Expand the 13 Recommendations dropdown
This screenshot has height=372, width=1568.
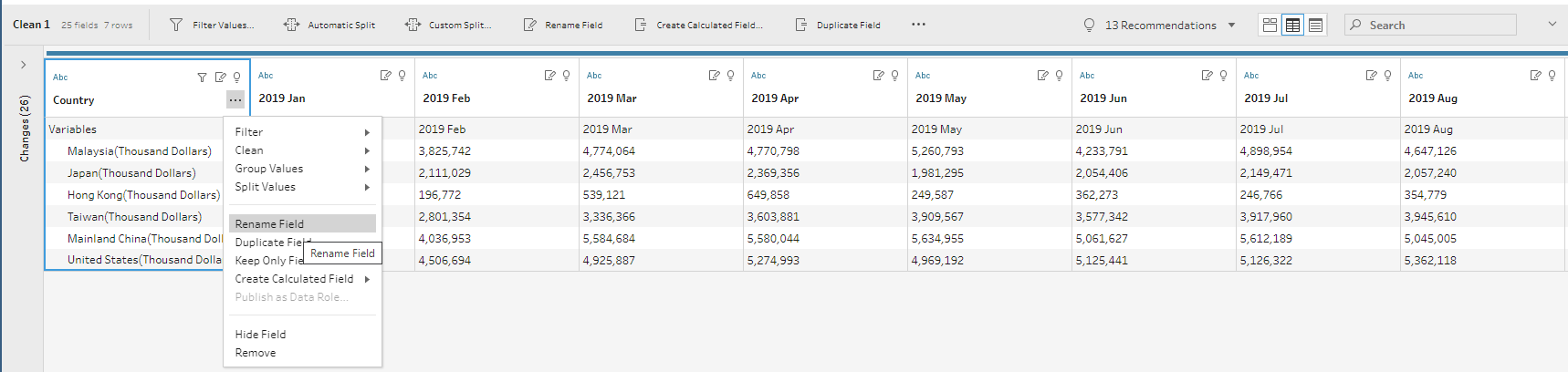pyautogui.click(x=1231, y=26)
